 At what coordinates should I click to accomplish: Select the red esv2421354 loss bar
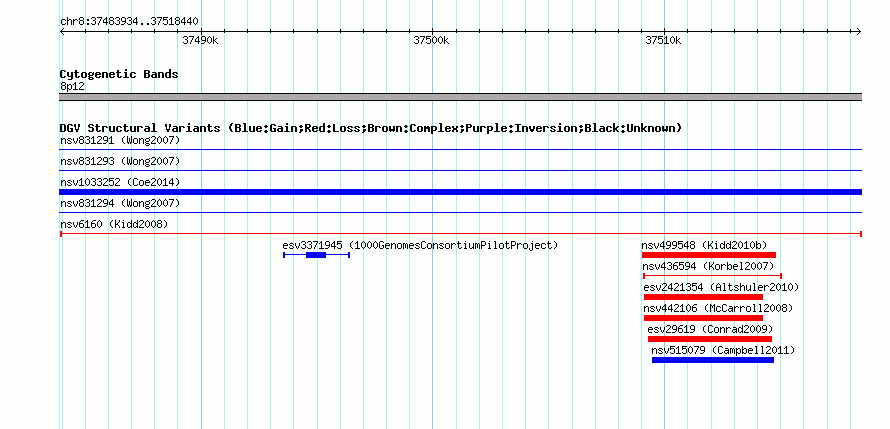[703, 297]
